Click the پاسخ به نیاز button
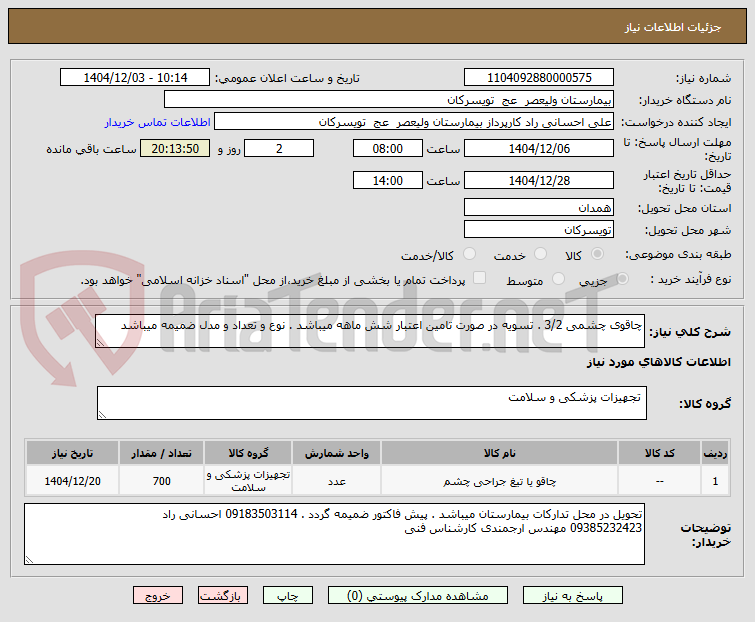Image resolution: width=755 pixels, height=622 pixels. point(573,596)
